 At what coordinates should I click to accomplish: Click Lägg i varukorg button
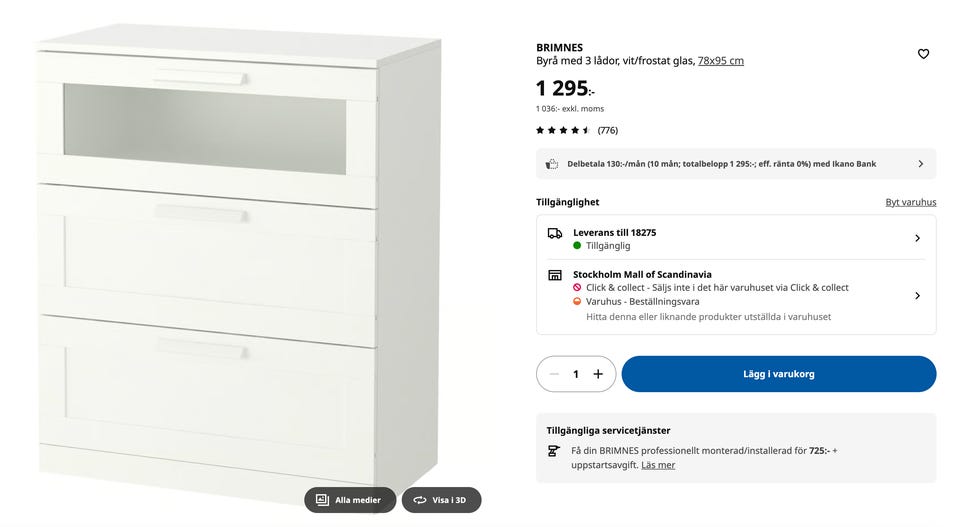click(x=778, y=374)
